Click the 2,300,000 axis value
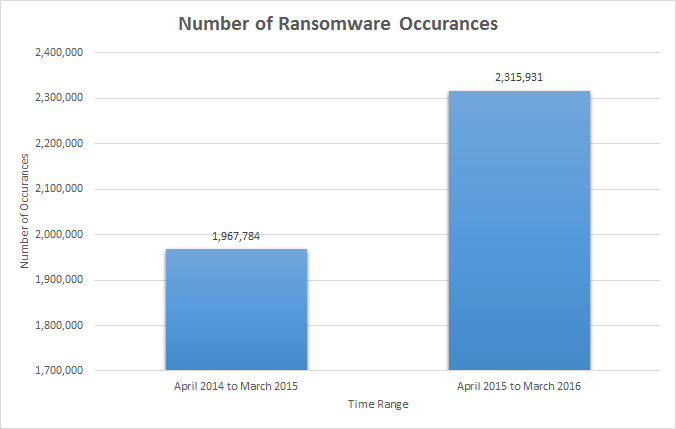The height and width of the screenshot is (429, 676). pos(59,98)
